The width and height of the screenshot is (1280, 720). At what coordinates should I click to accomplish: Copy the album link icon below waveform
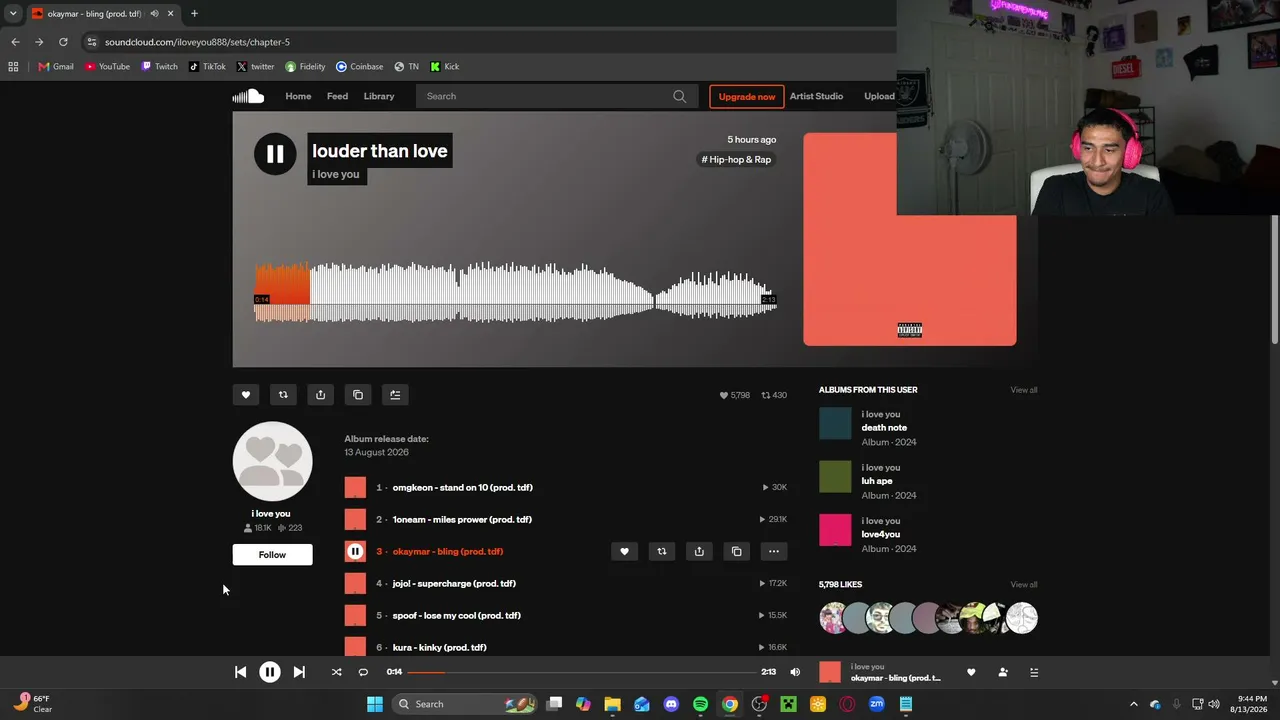pos(358,395)
